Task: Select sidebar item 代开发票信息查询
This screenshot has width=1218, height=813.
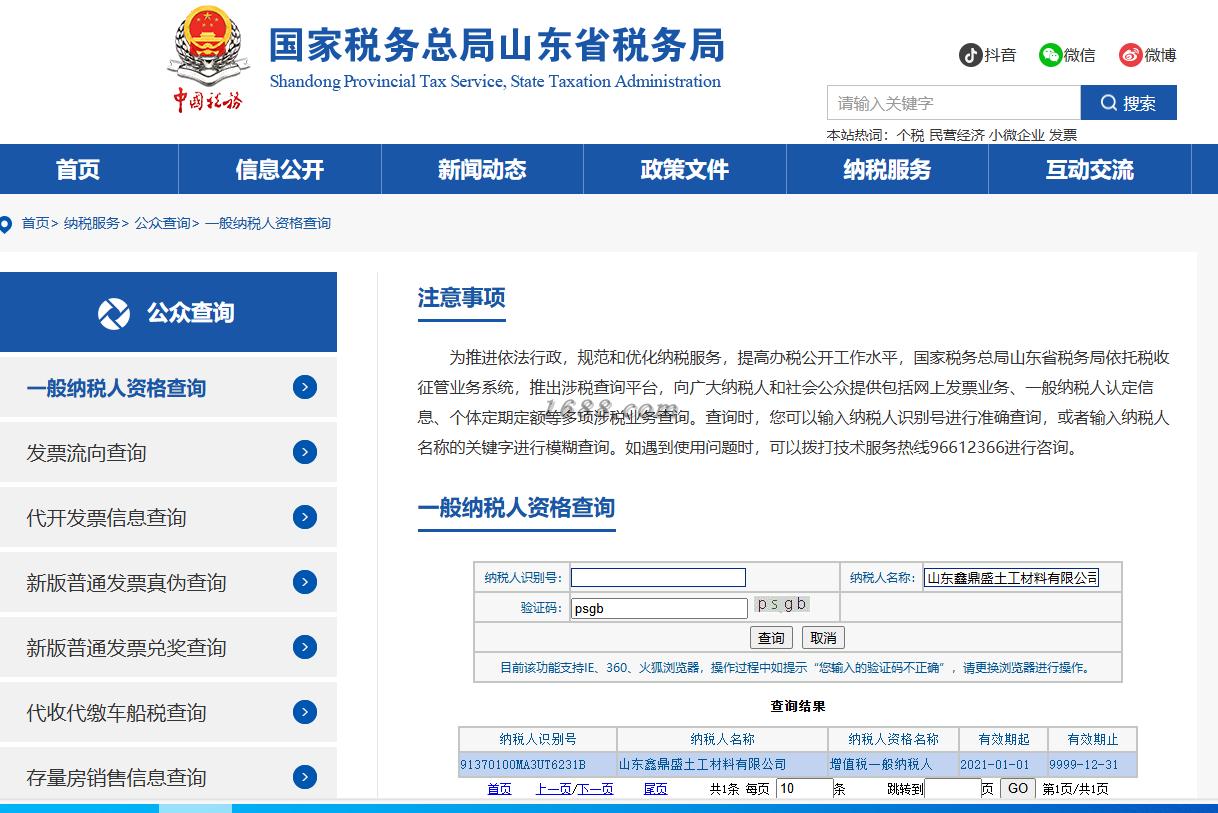Action: coord(168,518)
